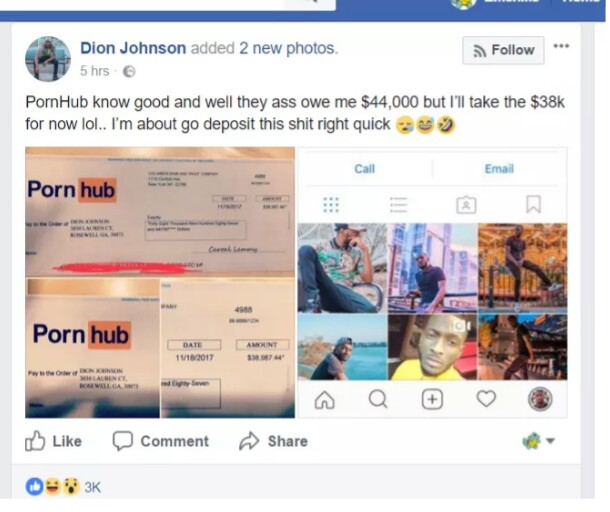Click the top-bar profile avatar
610x512 pixels.
[463, 3]
